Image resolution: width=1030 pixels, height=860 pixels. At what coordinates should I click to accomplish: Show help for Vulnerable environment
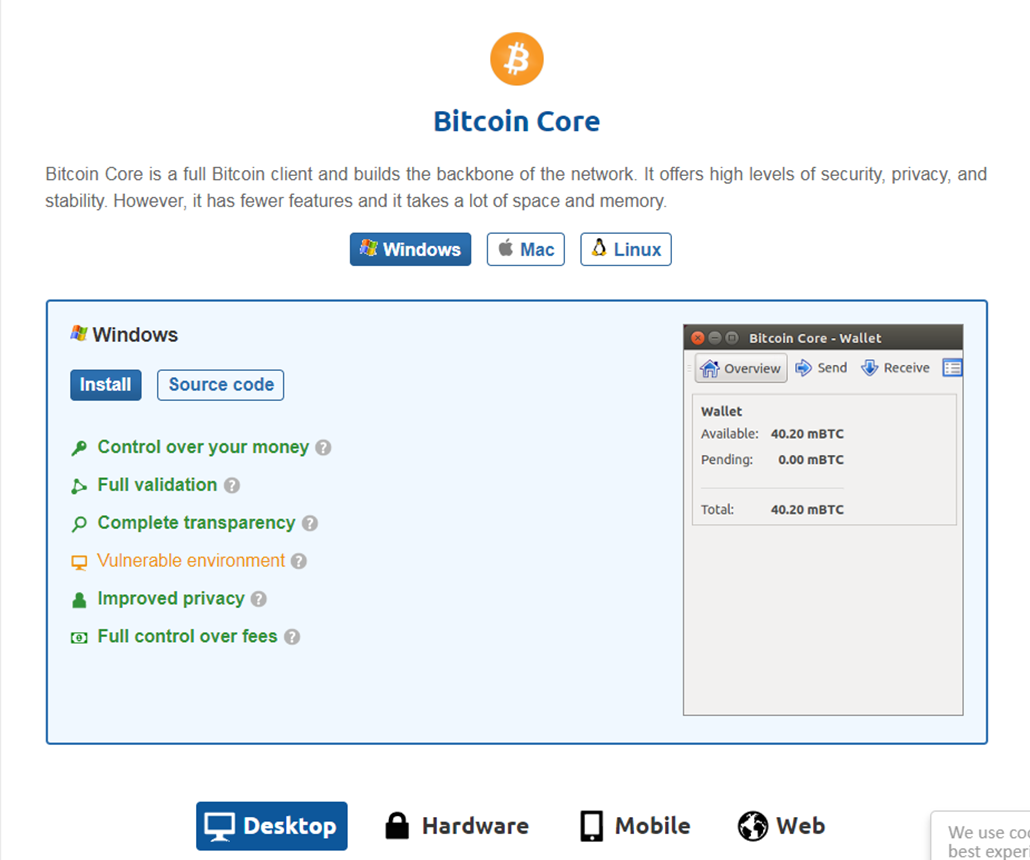[299, 561]
